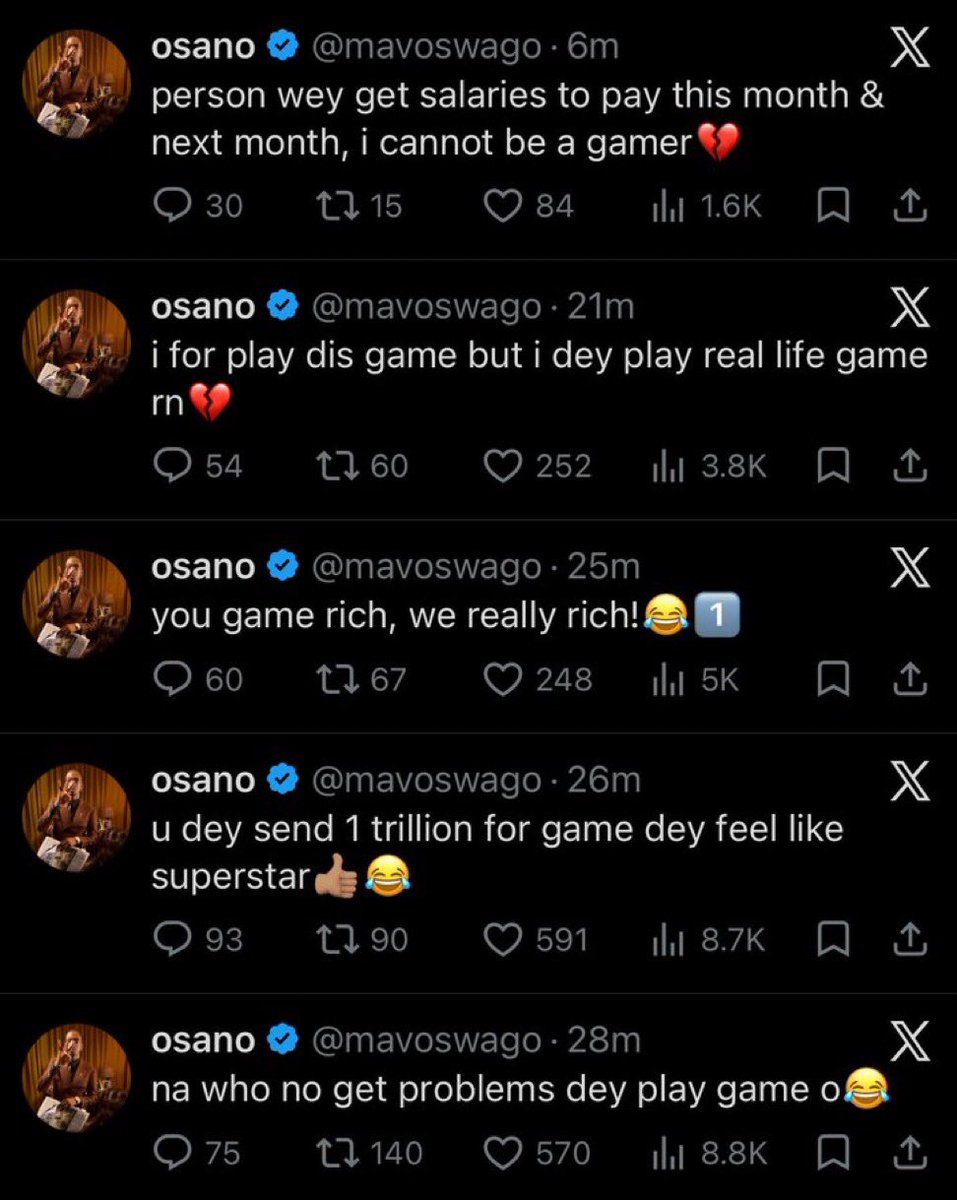Open osano avatar on the 26m tweet
Screen dimensions: 957x1200
coord(76,818)
